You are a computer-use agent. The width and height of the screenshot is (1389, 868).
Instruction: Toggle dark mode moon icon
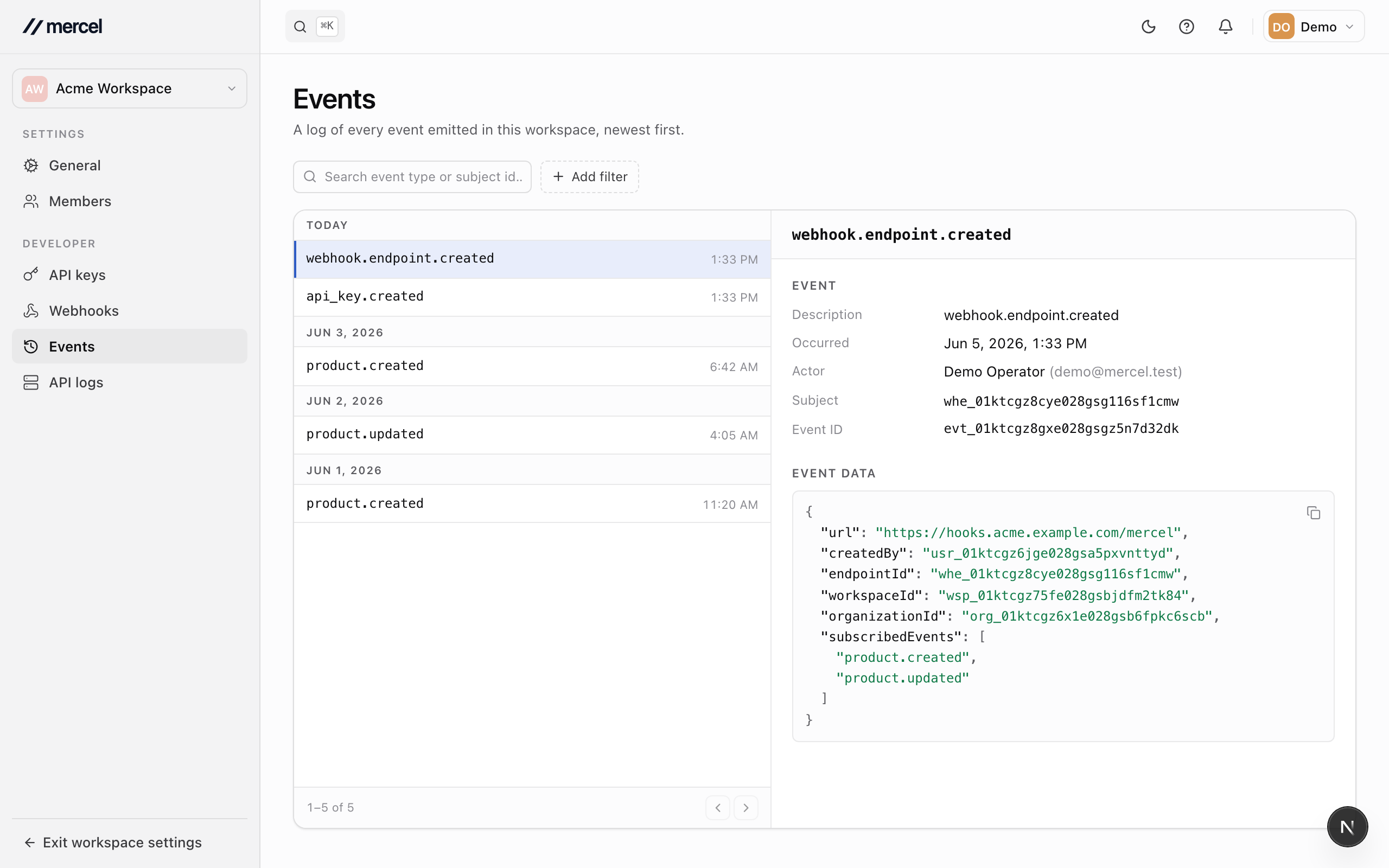[1148, 27]
